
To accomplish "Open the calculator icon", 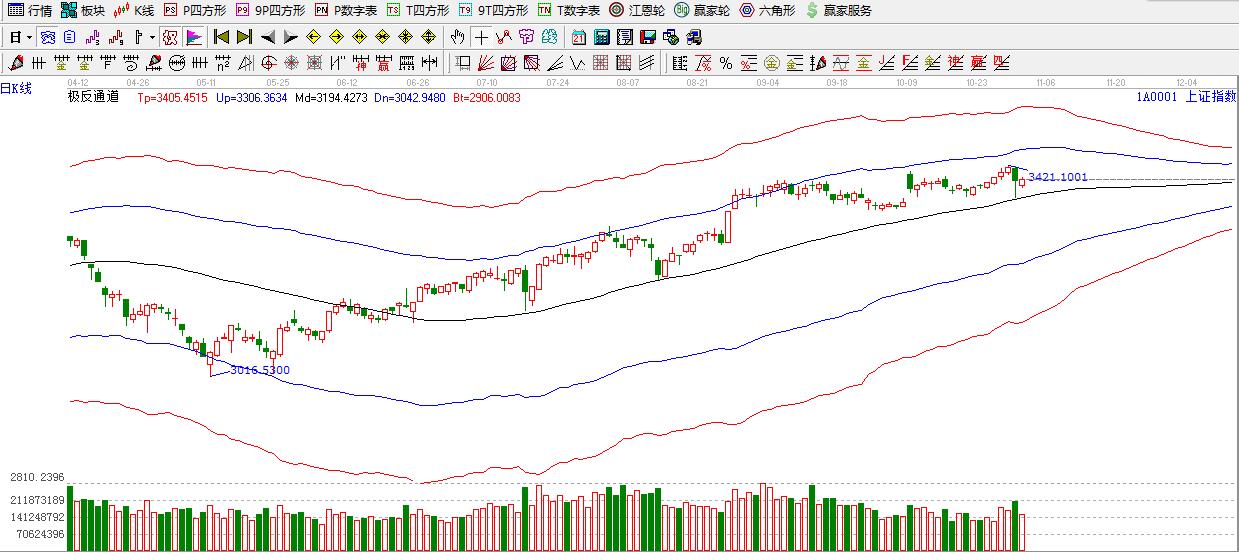I will 602,38.
